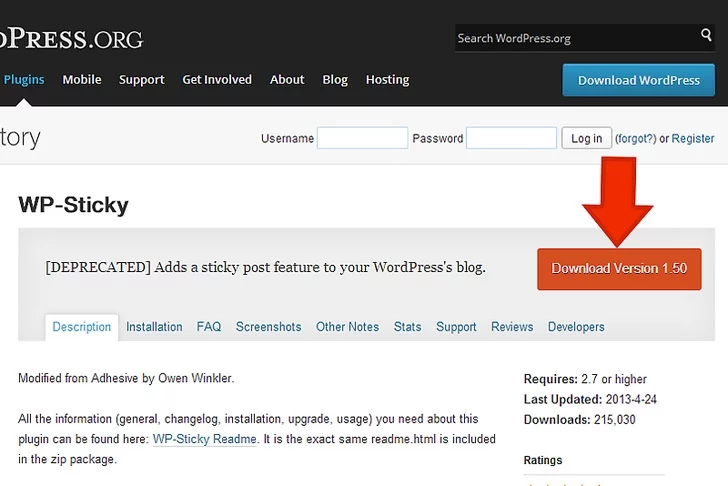Go to the Mobile nav link
This screenshot has width=728, height=486.
tap(82, 80)
